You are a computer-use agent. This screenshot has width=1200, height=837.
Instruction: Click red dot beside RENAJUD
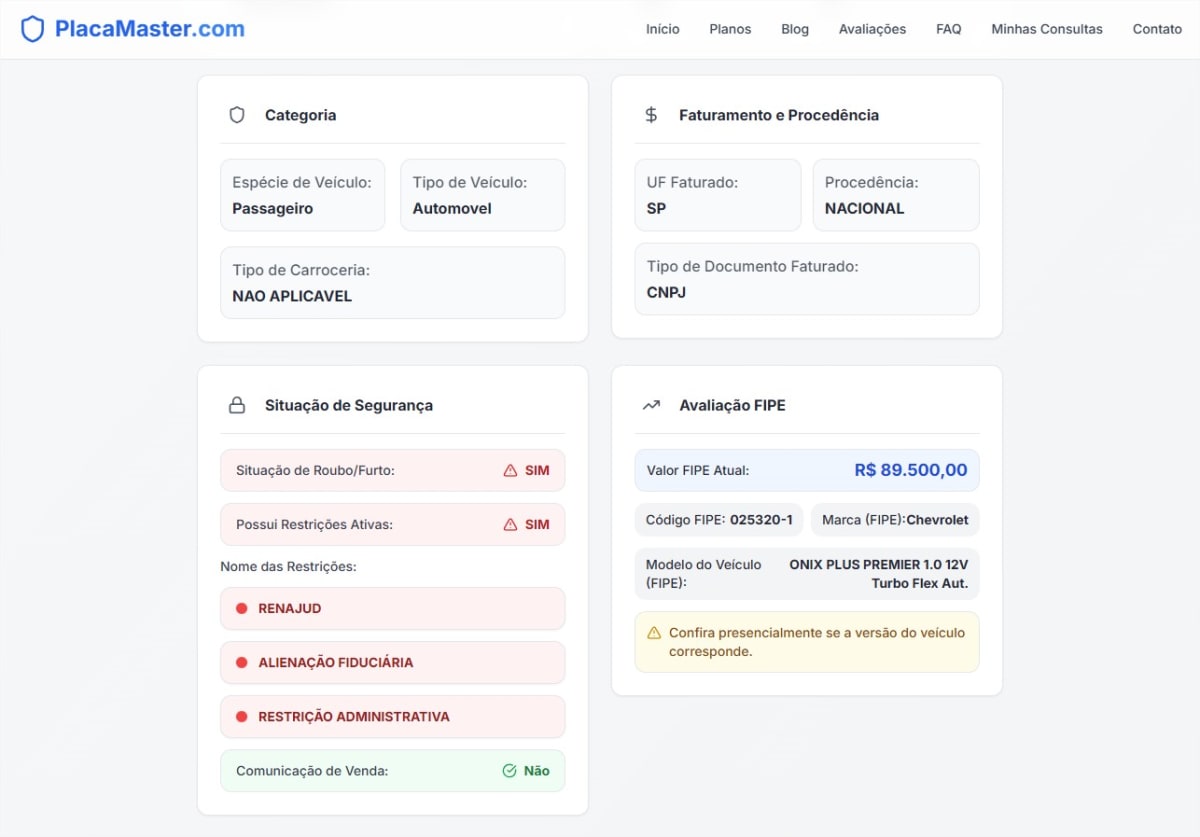[241, 608]
